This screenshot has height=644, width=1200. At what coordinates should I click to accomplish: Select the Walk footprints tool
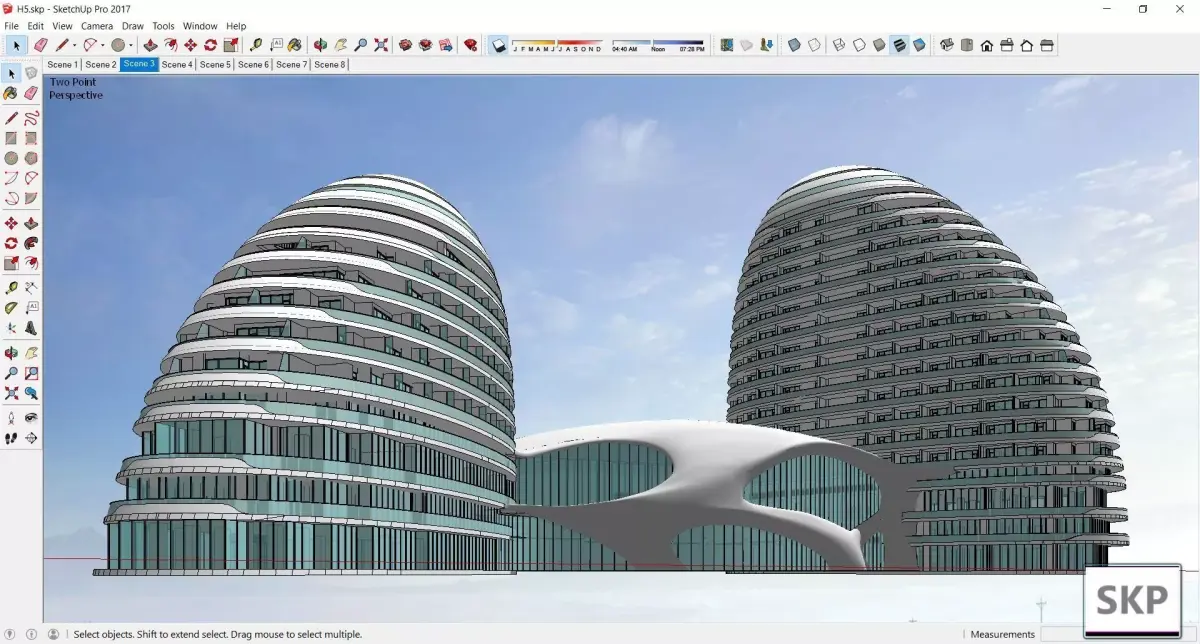click(x=11, y=437)
